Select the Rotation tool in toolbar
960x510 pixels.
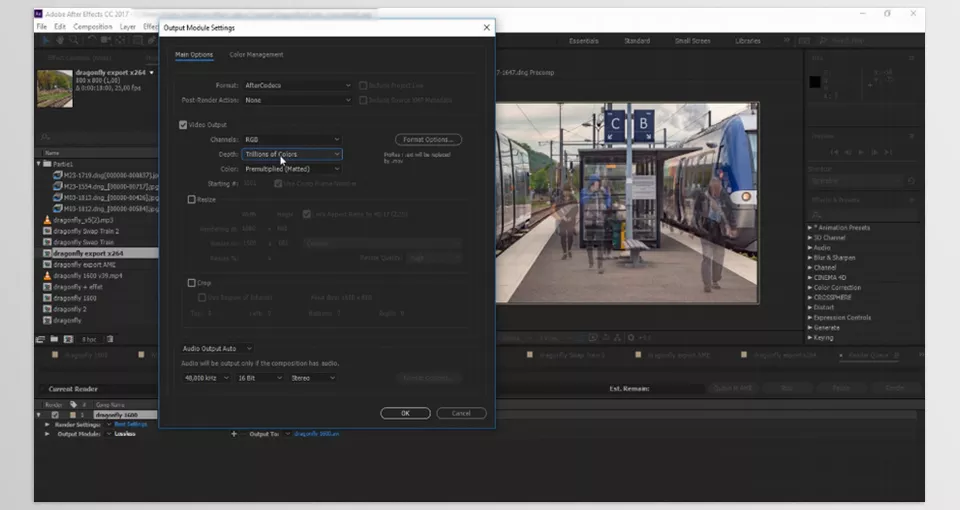(92, 40)
